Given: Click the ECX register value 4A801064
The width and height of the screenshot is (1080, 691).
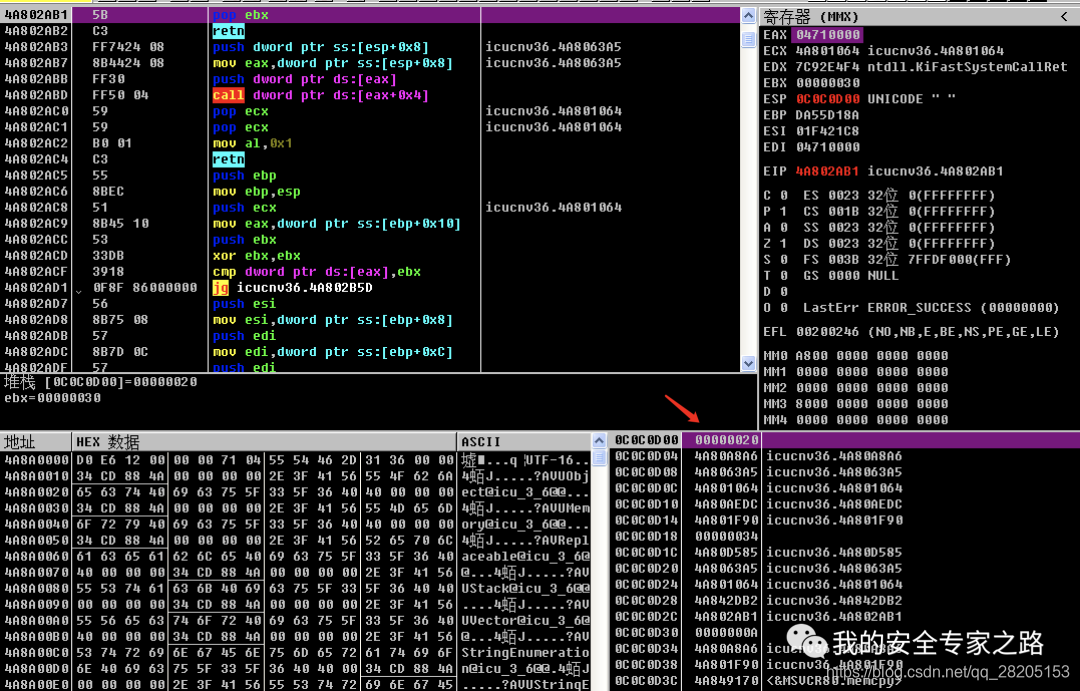Looking at the screenshot, I should coord(828,50).
